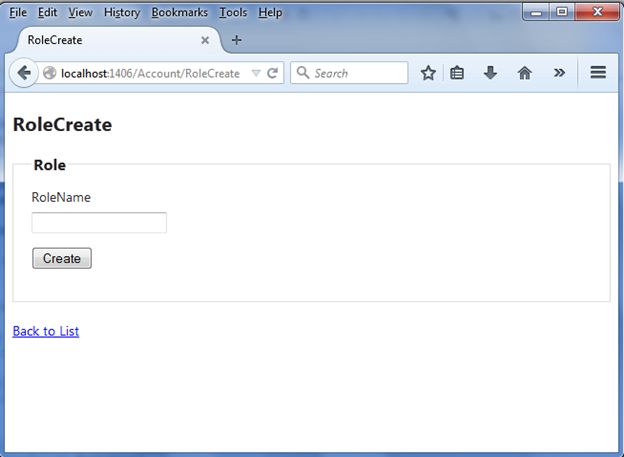
Task: Open the URL history dropdown arrow
Action: 256,73
